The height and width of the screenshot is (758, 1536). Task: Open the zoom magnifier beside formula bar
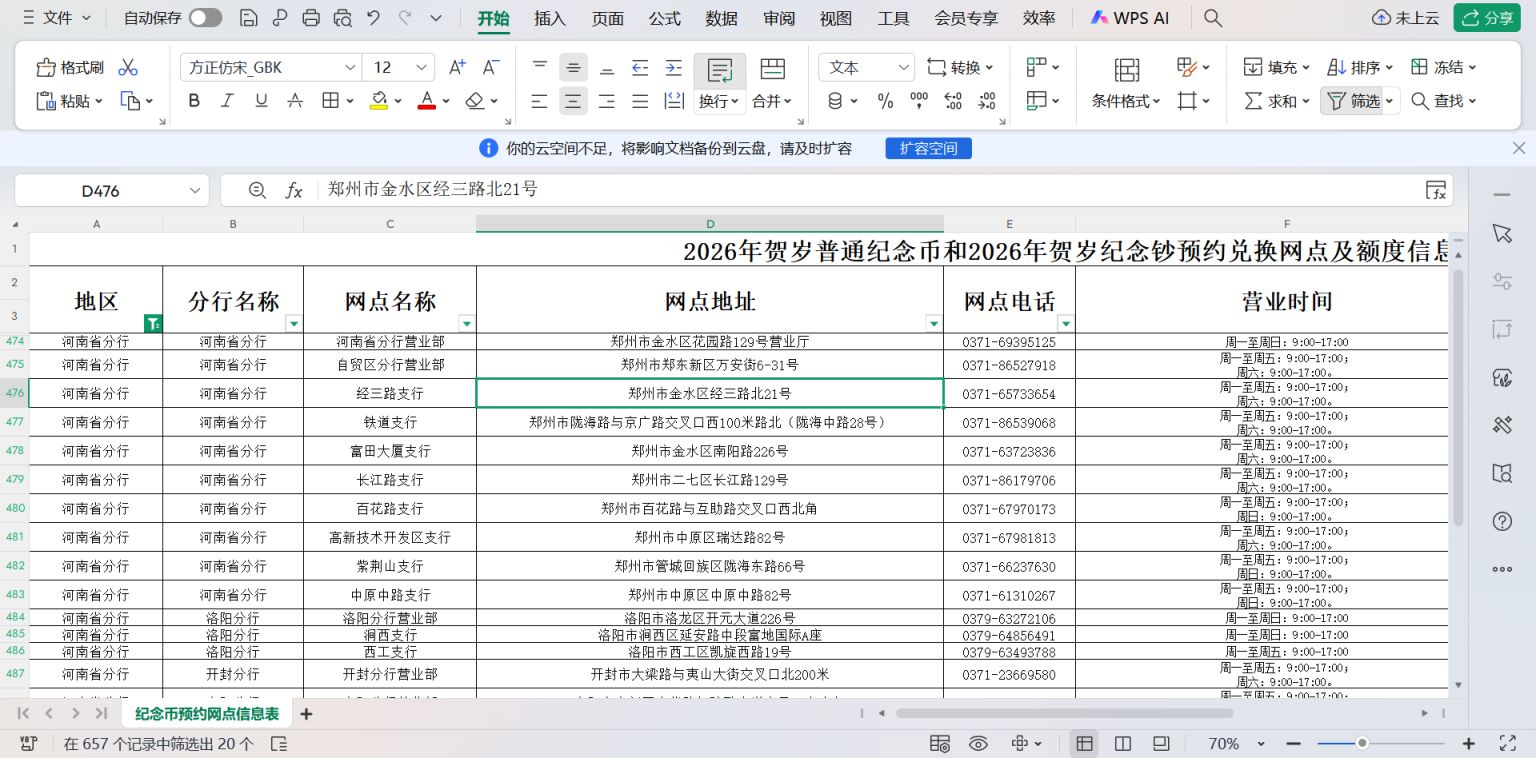257,190
